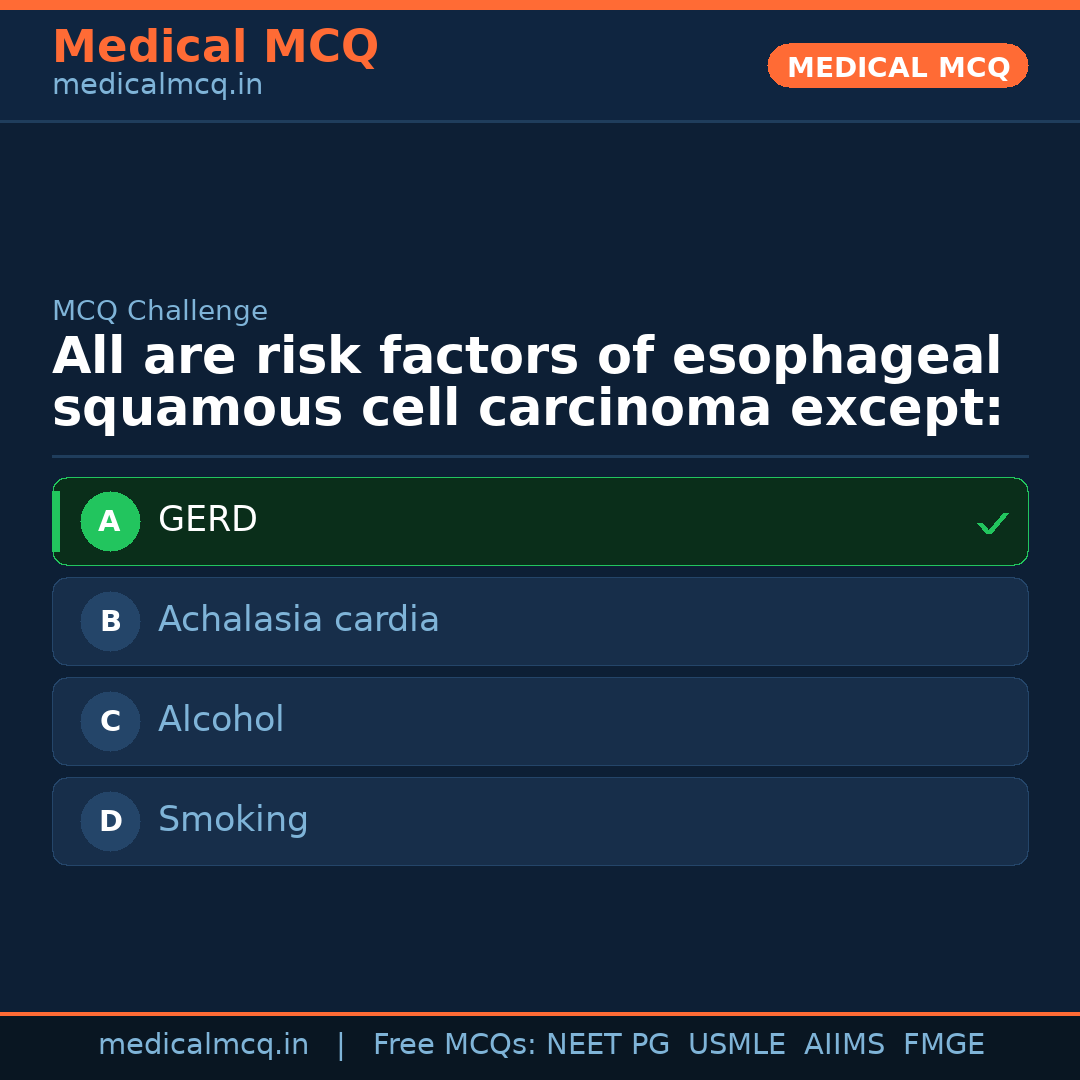This screenshot has width=1080, height=1080.
Task: Click the green checkmark on GERD option
Action: tap(992, 523)
